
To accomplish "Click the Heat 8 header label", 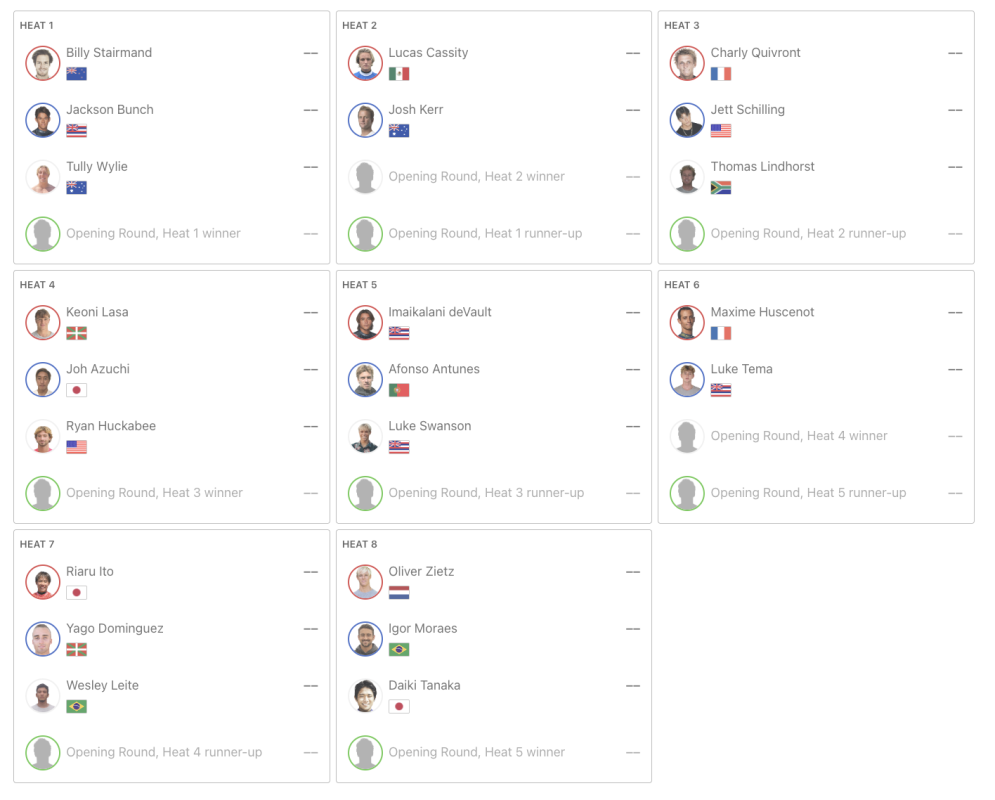I will 360,544.
